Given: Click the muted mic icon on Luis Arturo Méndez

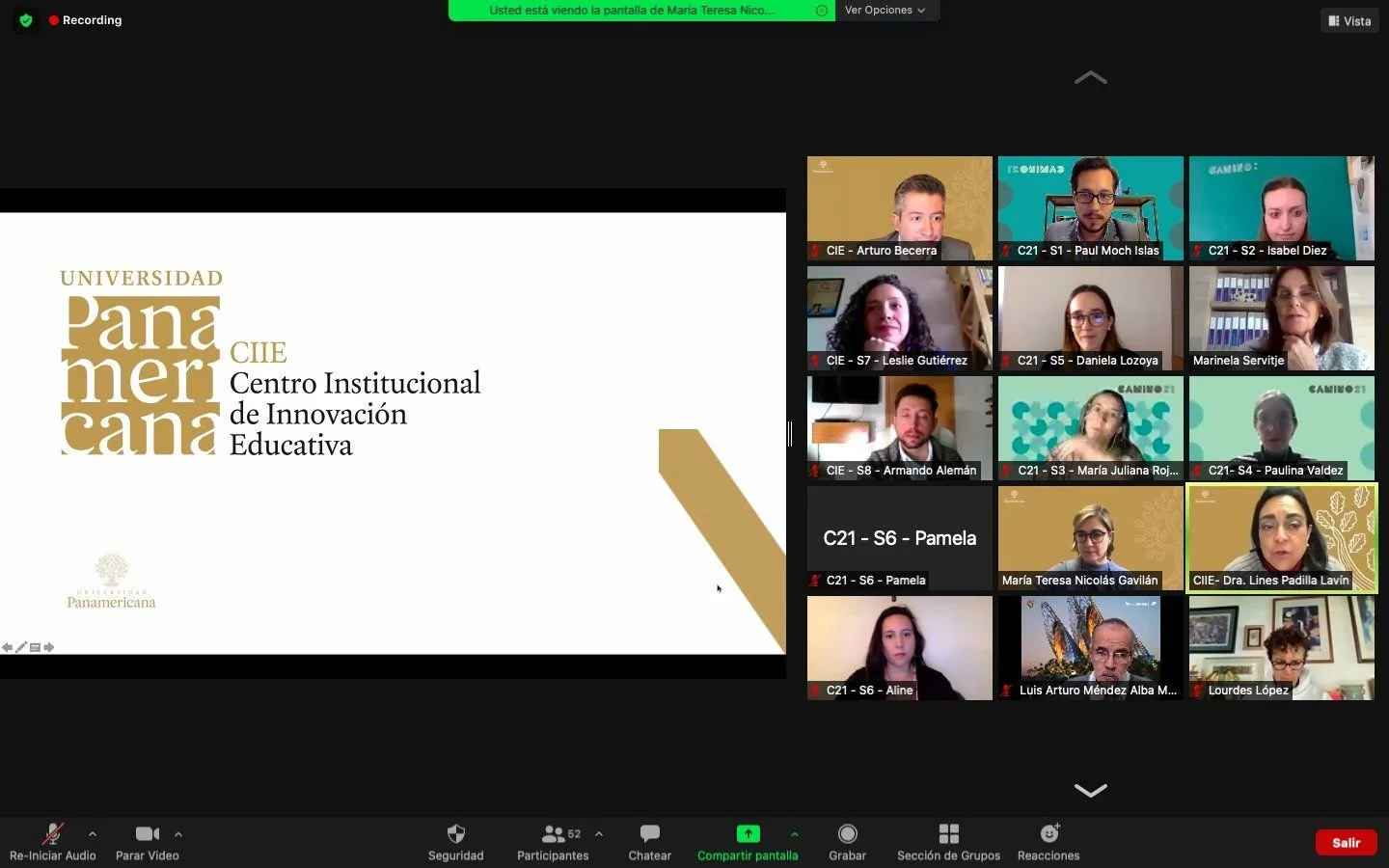Looking at the screenshot, I should click(x=1007, y=691).
